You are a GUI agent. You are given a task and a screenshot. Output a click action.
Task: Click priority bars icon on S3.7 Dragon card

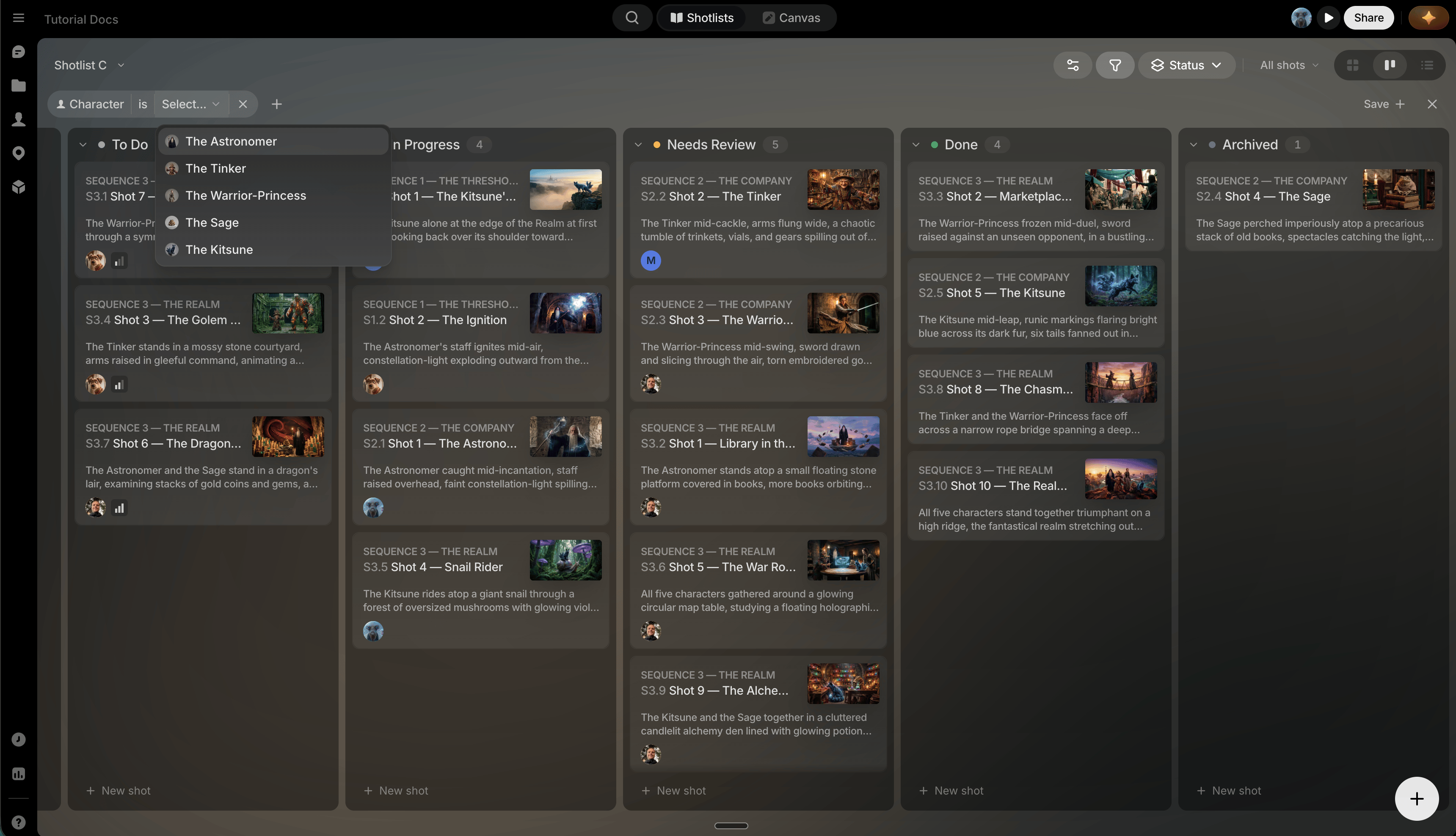pyautogui.click(x=119, y=508)
